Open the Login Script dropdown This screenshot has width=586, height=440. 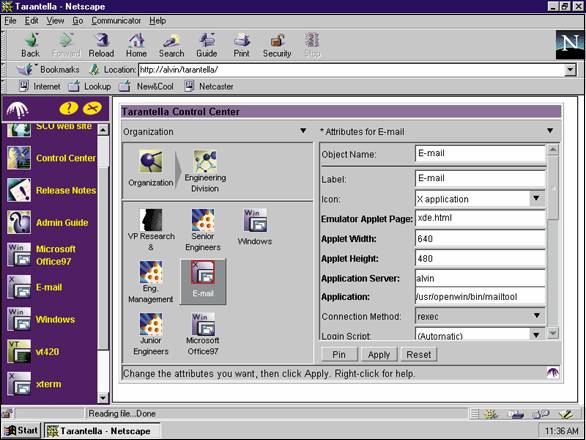pos(536,335)
